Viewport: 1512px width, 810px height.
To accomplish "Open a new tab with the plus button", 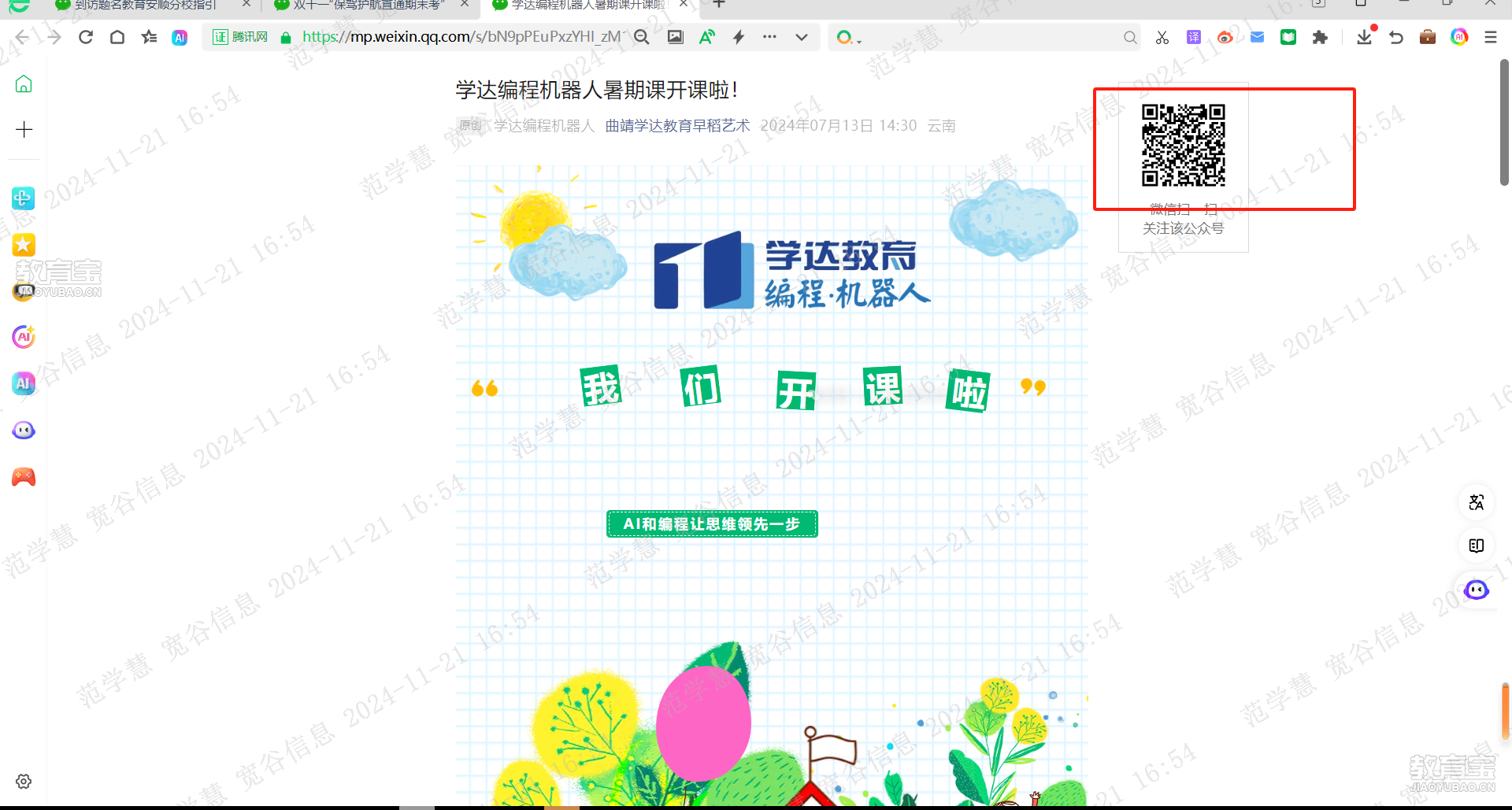I will [718, 5].
